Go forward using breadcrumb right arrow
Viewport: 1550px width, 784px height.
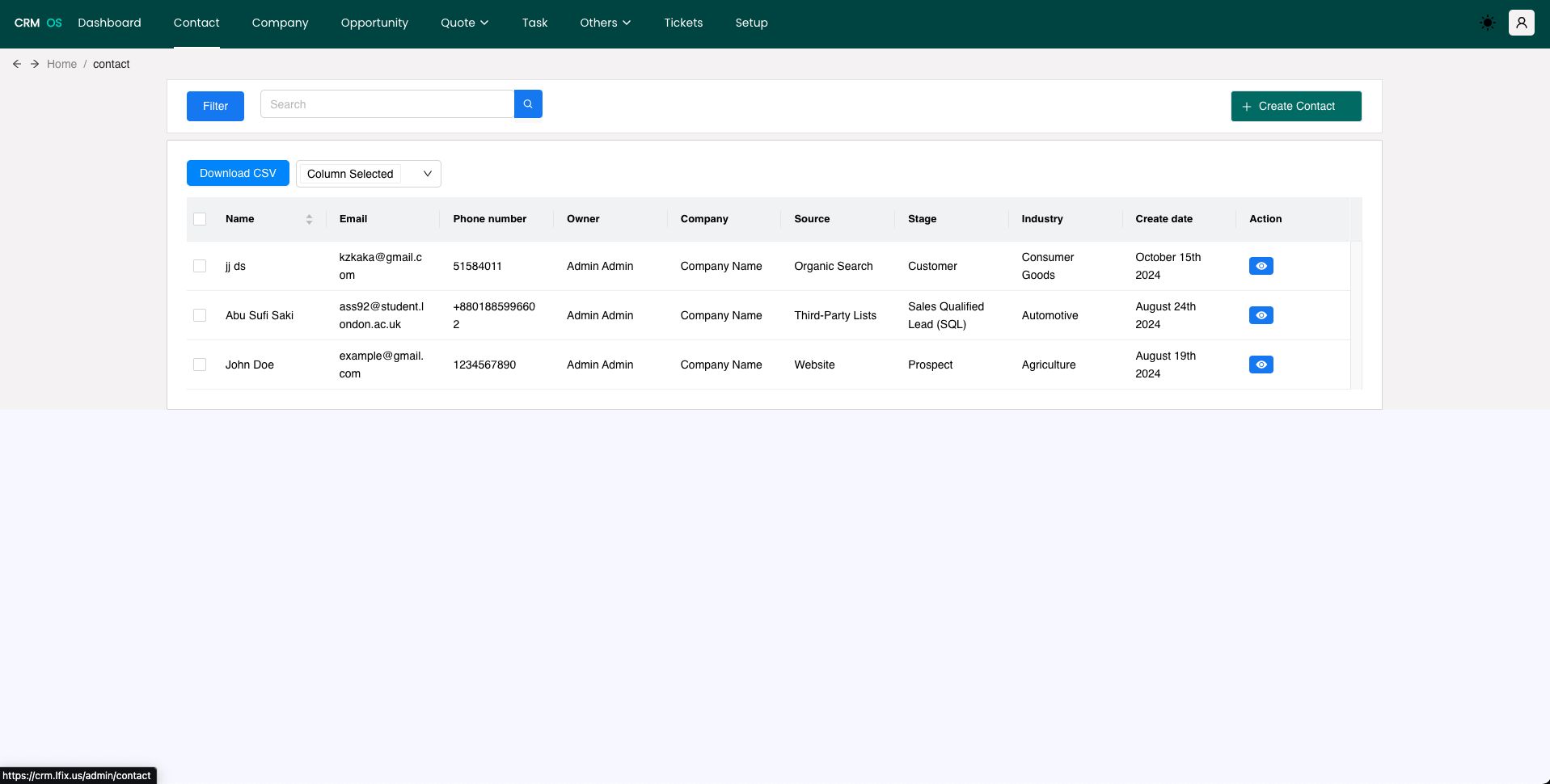coord(35,64)
